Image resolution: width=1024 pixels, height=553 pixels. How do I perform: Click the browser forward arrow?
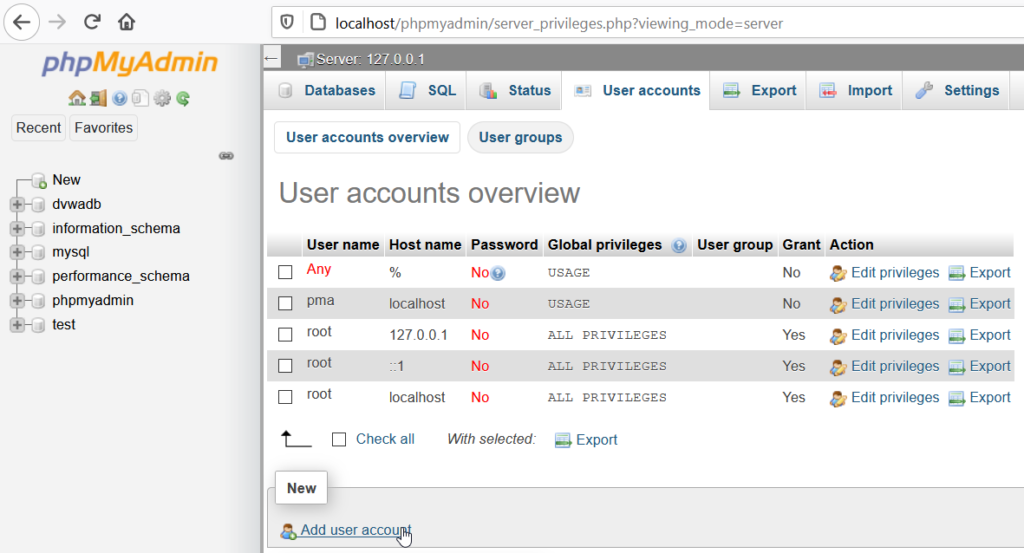coord(57,22)
